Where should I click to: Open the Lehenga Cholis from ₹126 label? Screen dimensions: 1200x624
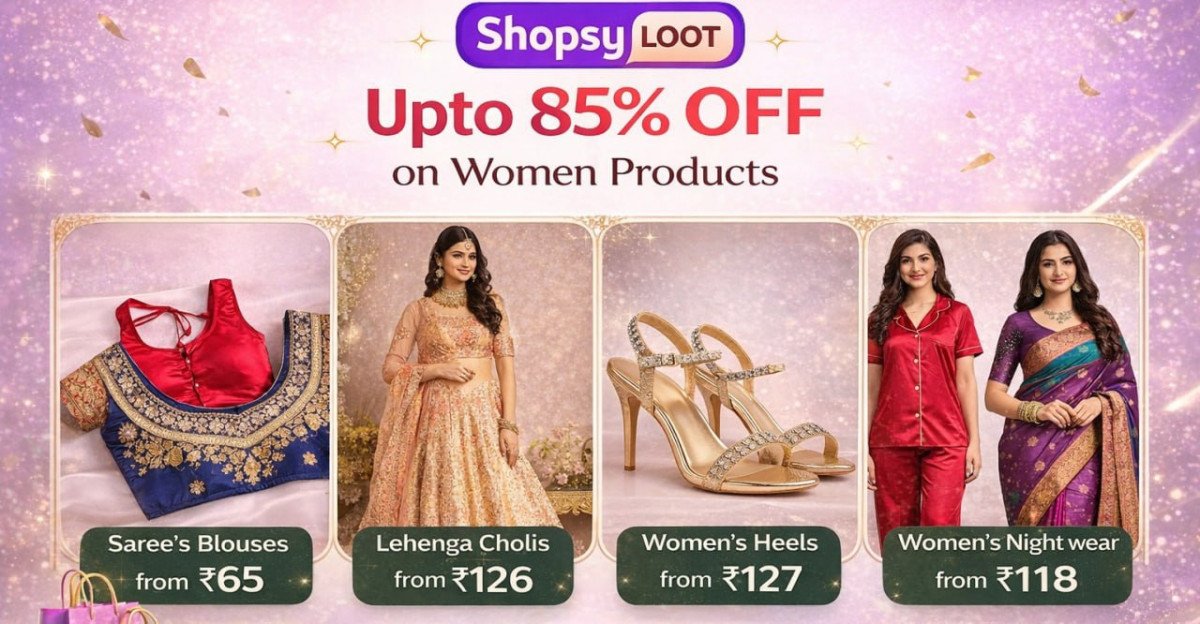click(x=463, y=564)
